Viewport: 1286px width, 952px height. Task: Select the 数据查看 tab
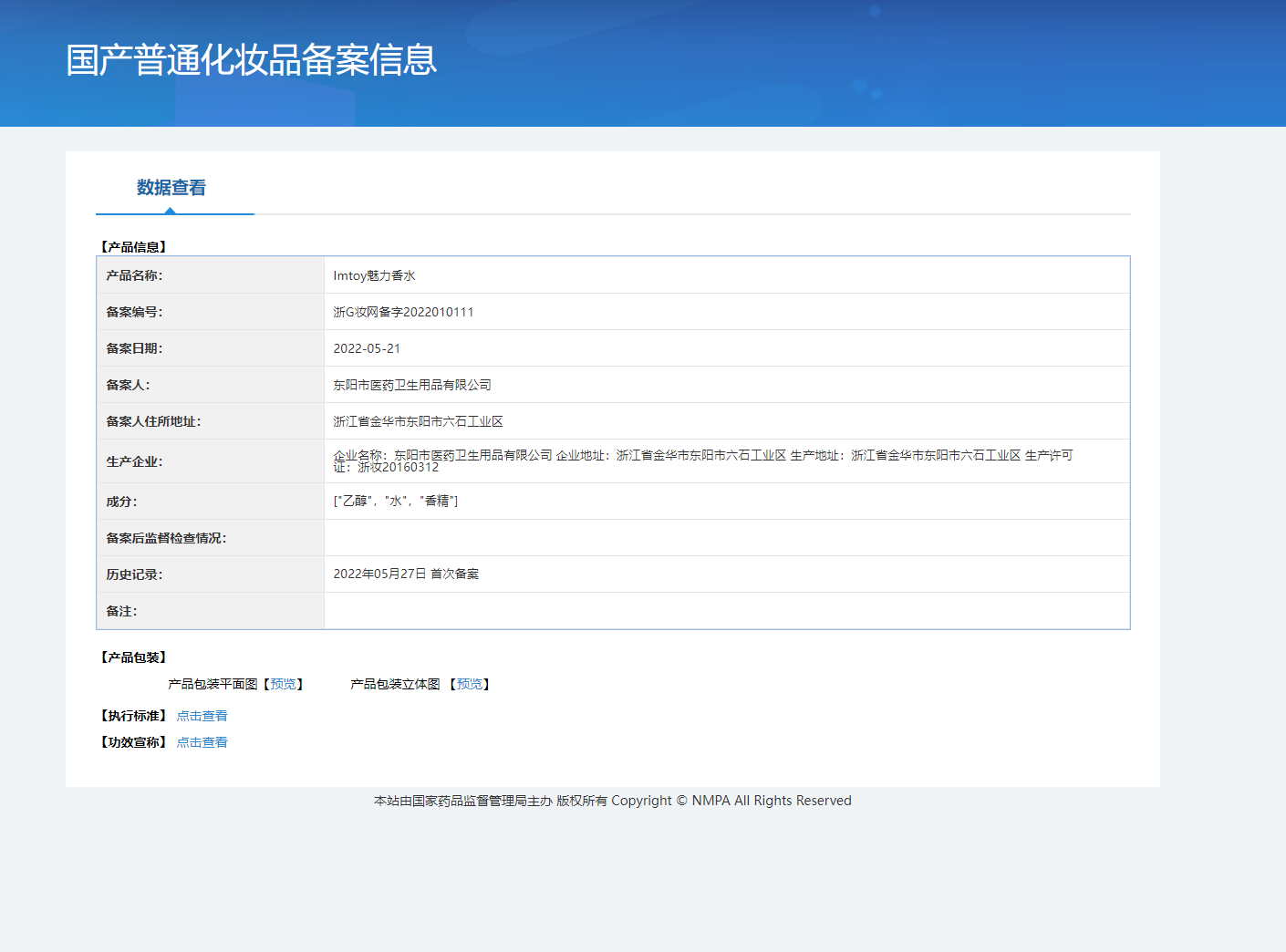171,188
